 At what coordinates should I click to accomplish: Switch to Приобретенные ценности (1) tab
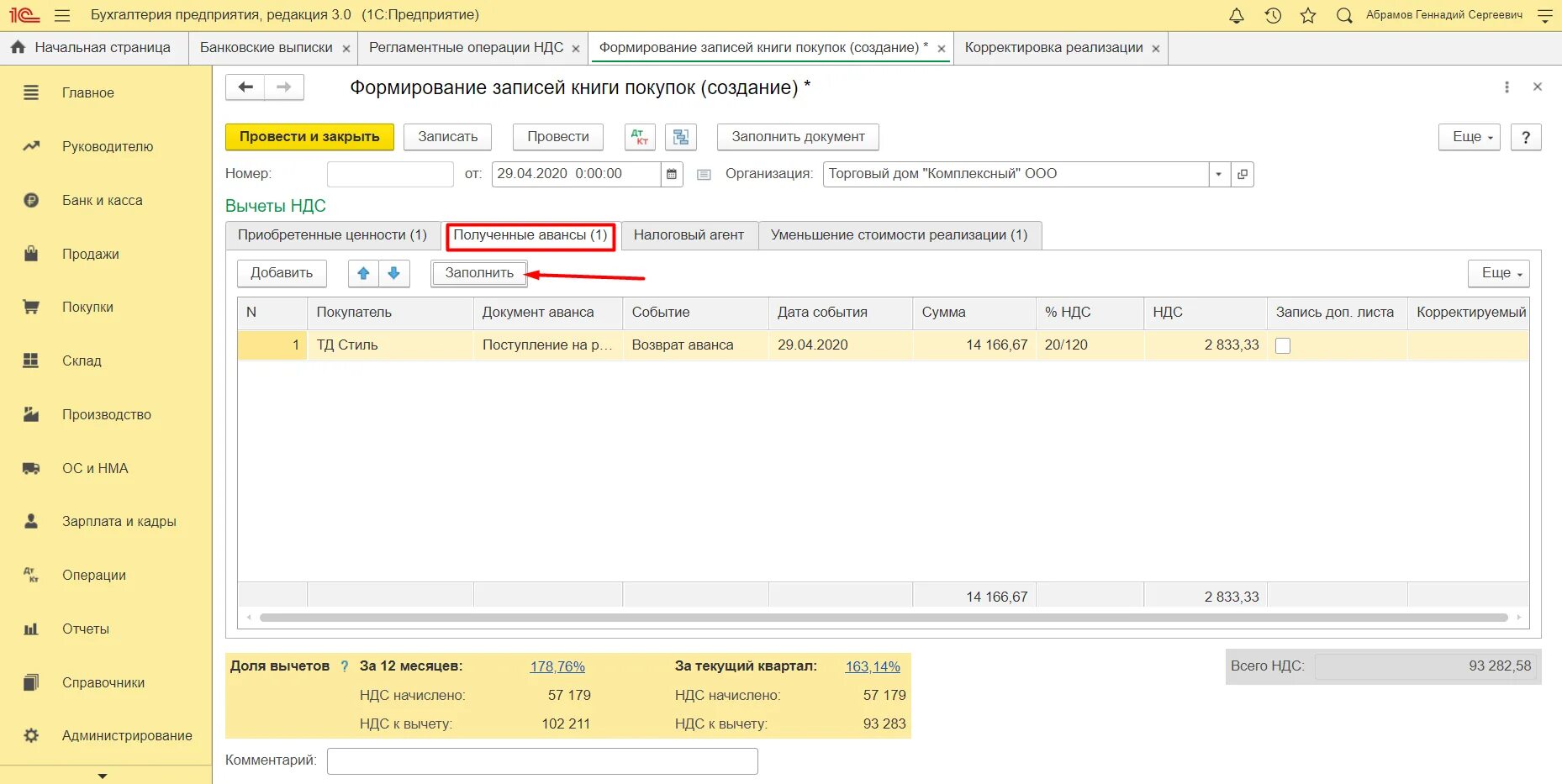tap(332, 235)
